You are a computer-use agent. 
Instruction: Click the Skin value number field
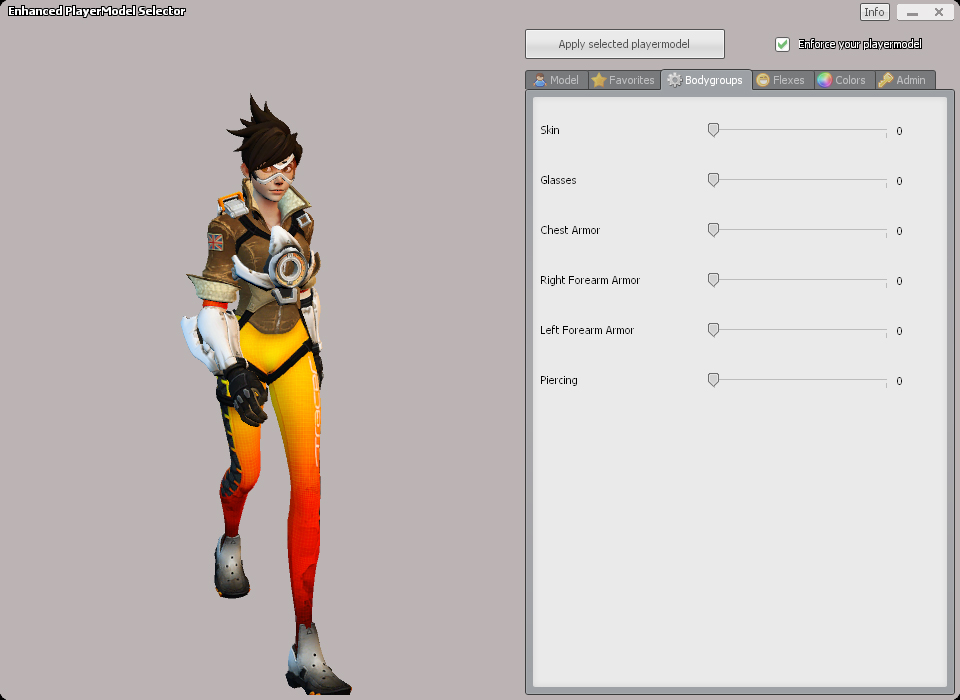[900, 131]
